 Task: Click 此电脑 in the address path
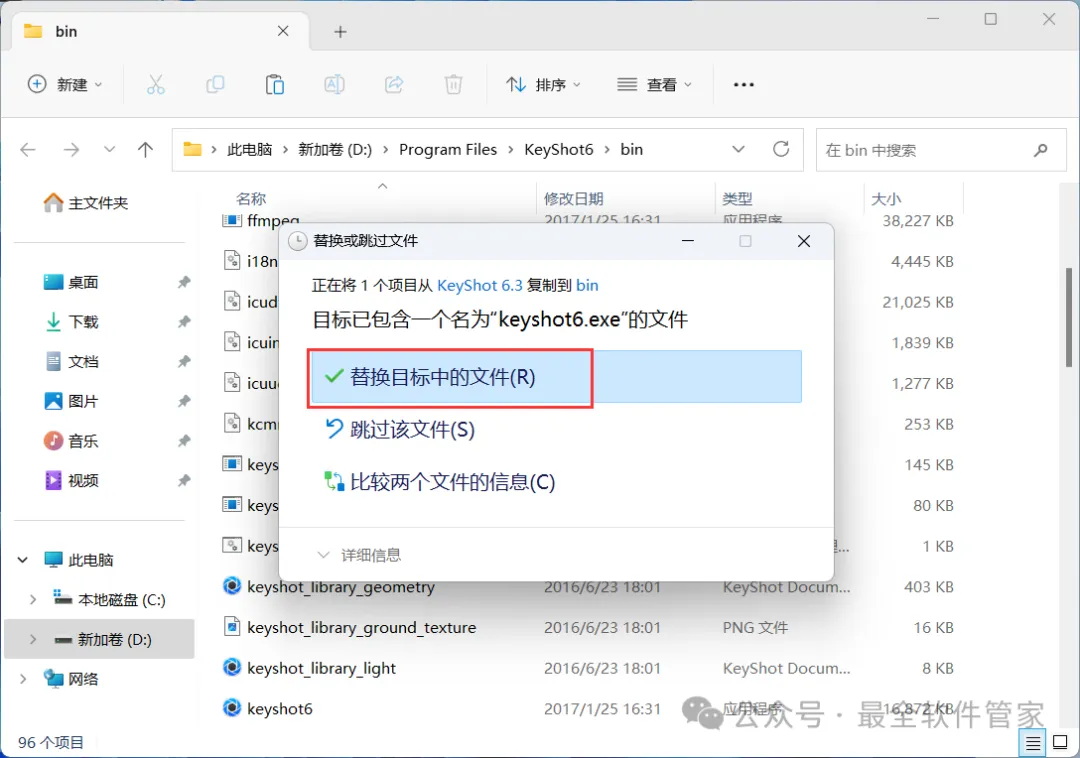coord(249,149)
